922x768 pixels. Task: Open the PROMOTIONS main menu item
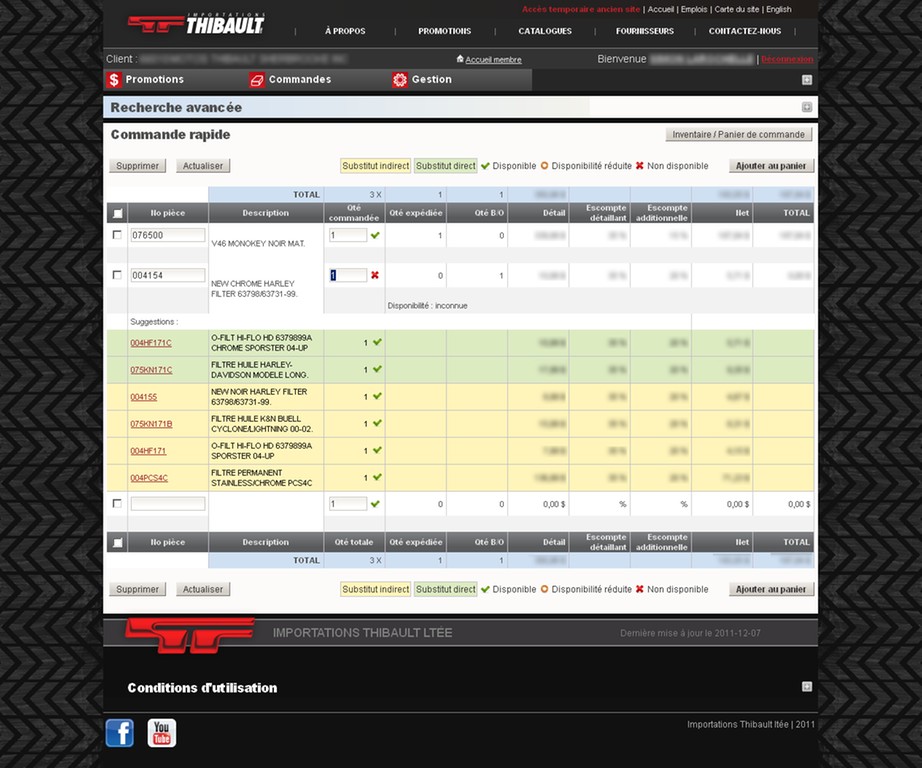(x=445, y=31)
